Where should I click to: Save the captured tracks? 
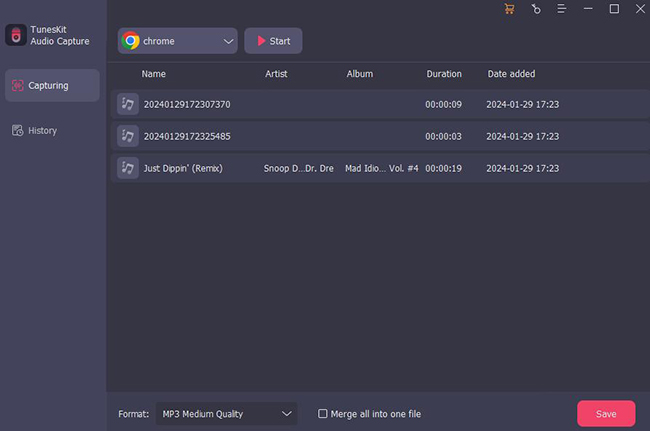(606, 414)
